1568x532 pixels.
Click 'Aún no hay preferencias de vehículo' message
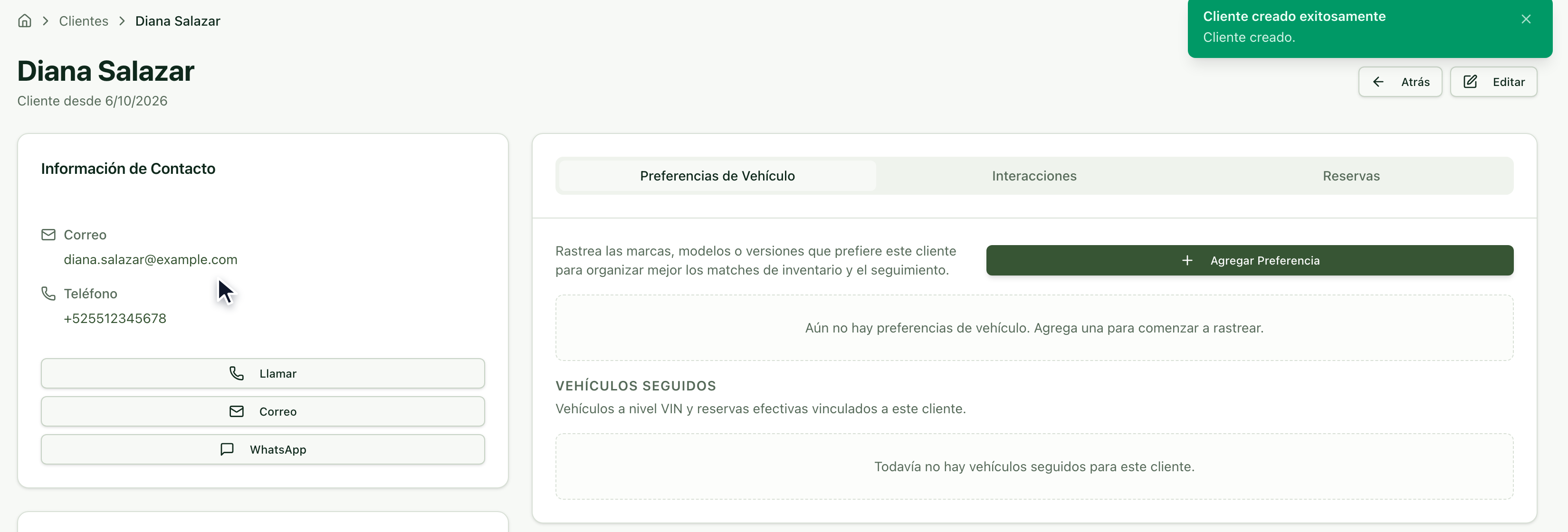(x=1034, y=328)
